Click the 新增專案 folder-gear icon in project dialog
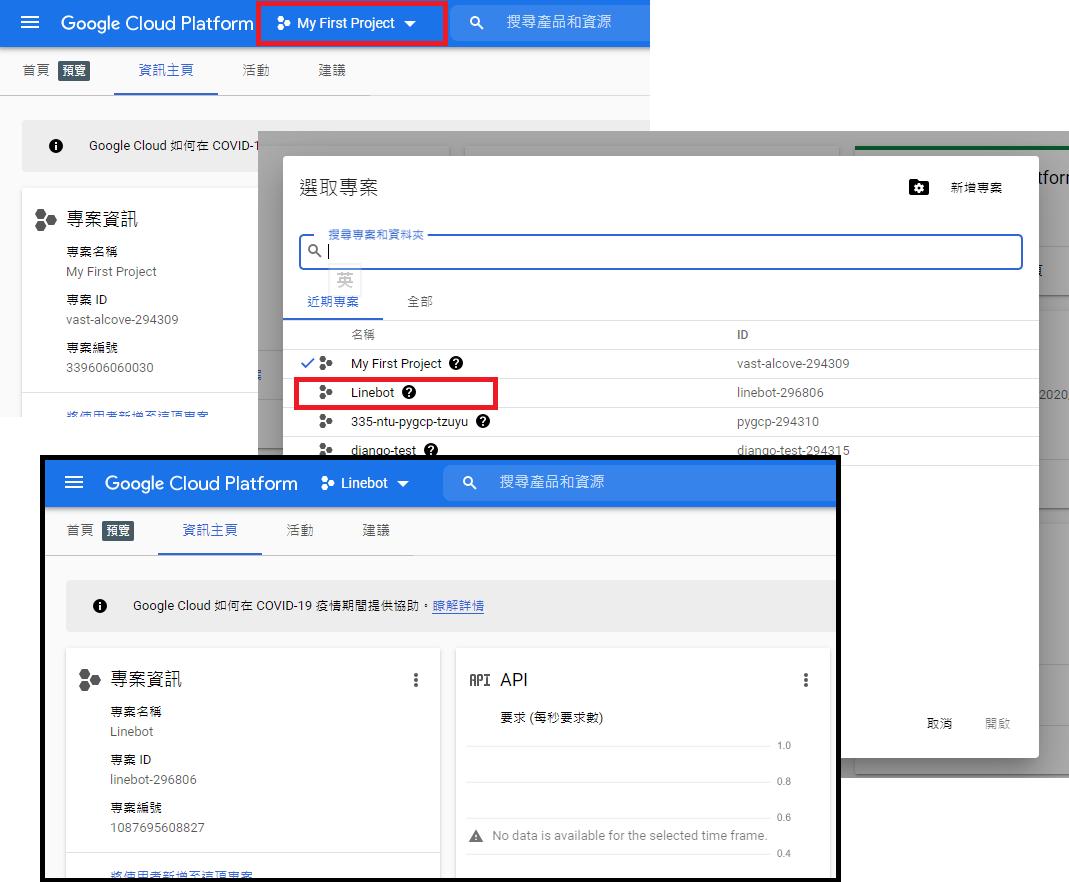 coord(919,187)
